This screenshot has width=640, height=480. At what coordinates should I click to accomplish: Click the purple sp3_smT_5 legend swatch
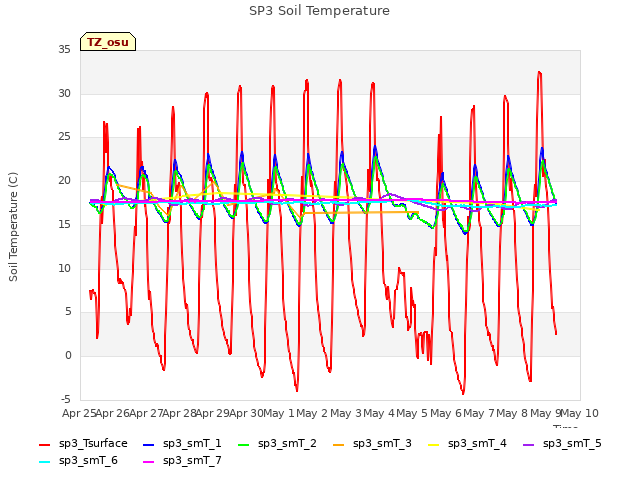[x=529, y=445]
